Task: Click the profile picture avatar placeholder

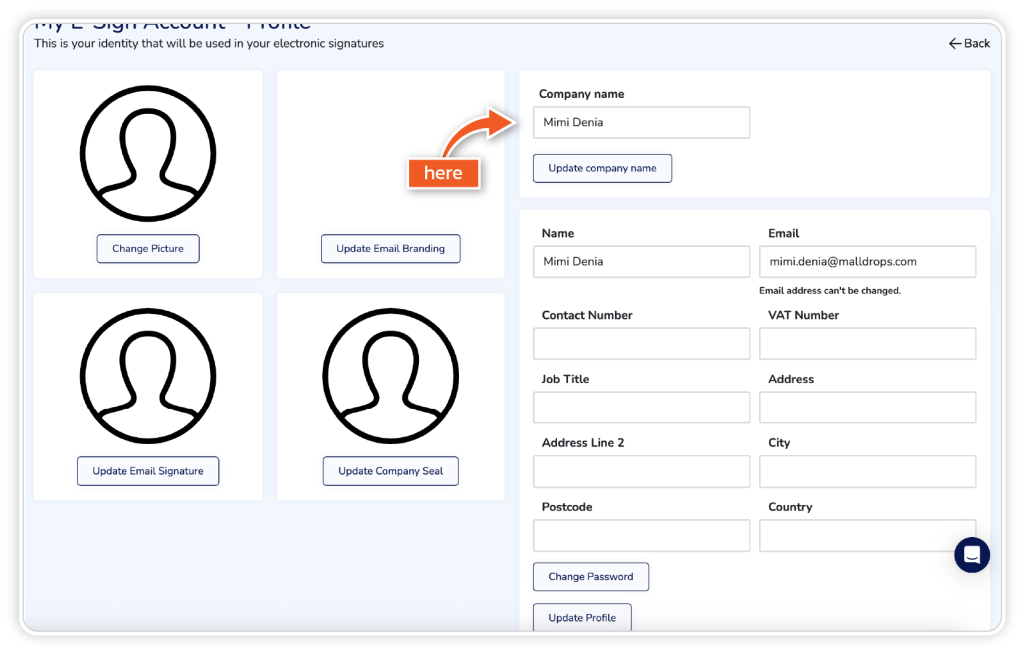Action: coord(148,153)
